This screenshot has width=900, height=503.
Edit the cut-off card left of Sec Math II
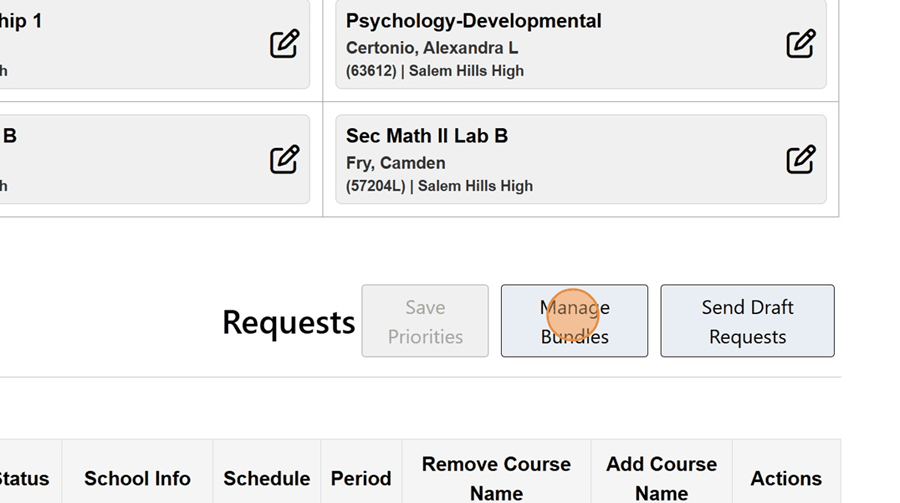click(x=284, y=160)
